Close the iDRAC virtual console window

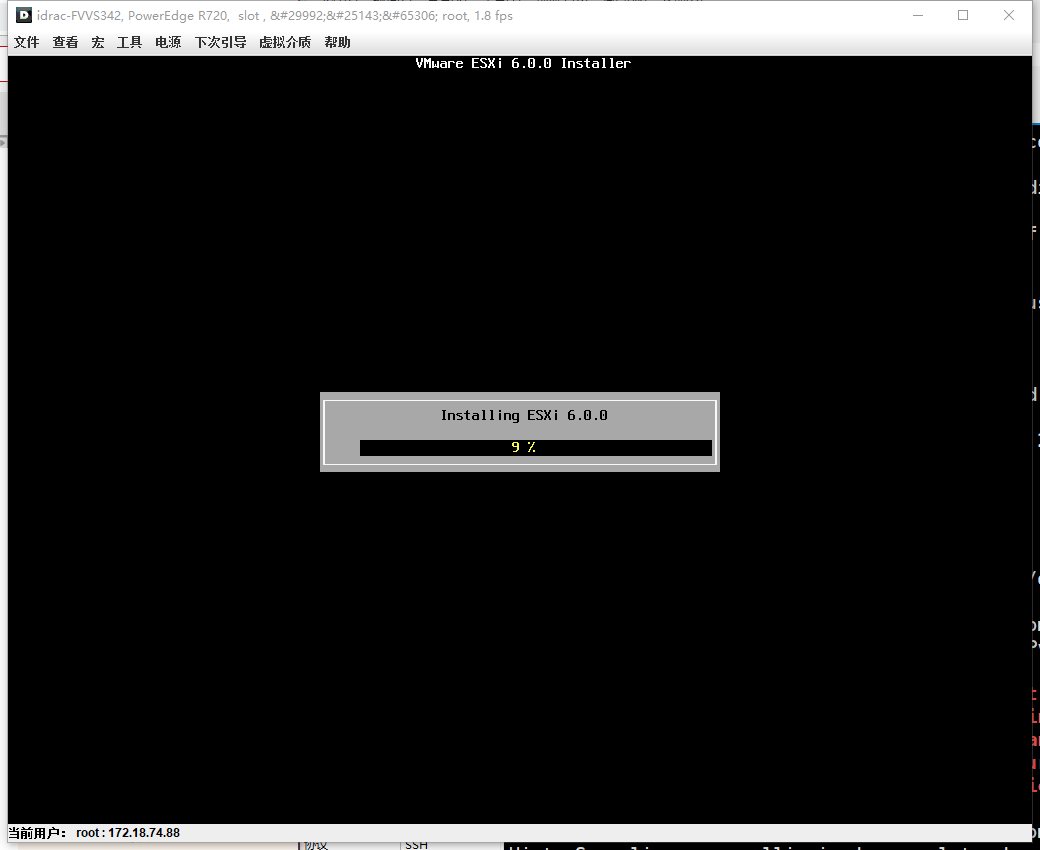point(1009,15)
